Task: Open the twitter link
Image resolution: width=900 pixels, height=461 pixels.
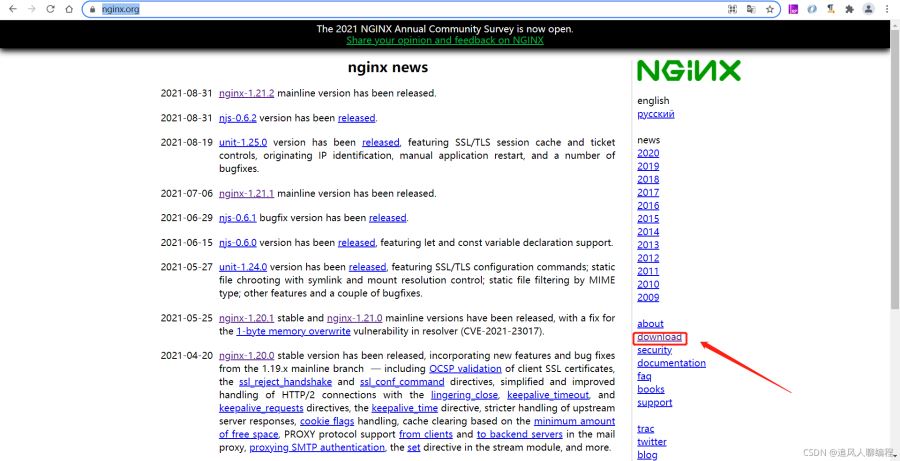Action: click(651, 442)
